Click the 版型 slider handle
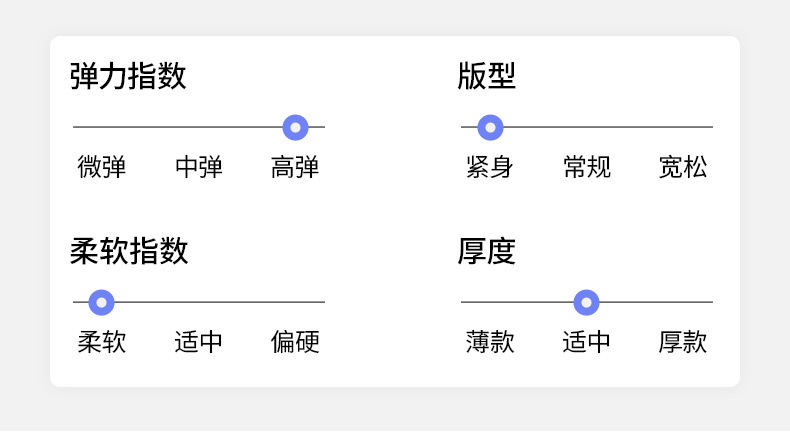Screen dimensions: 790x432 [x=490, y=127]
